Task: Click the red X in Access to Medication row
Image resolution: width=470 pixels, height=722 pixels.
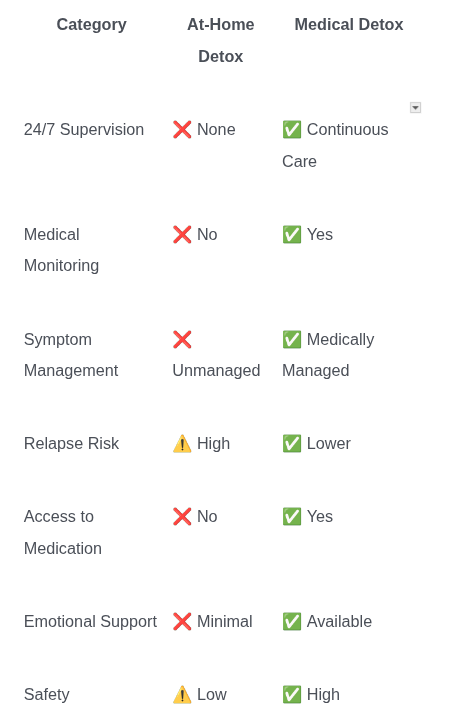Action: tap(182, 516)
